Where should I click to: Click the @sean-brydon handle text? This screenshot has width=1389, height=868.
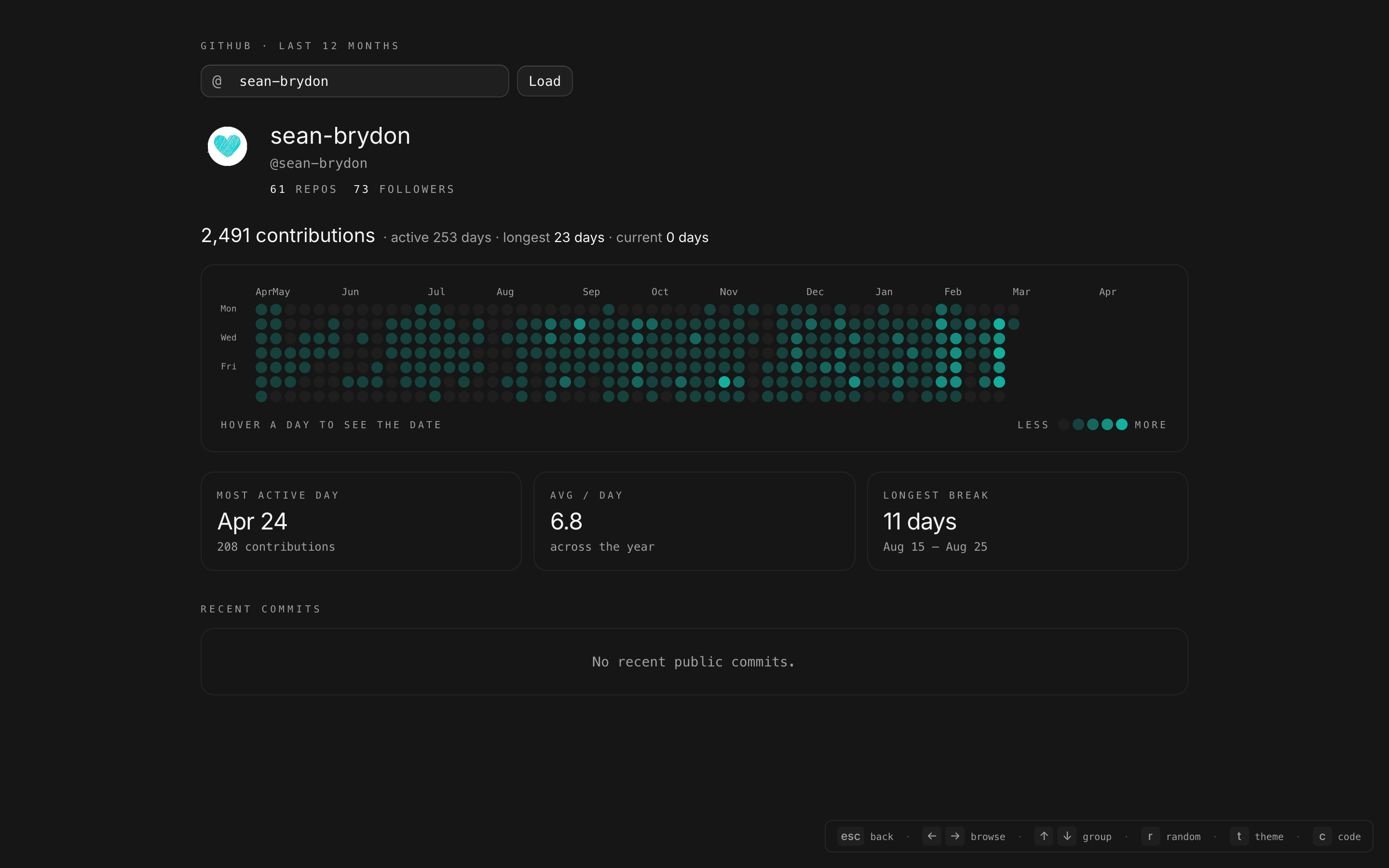318,163
